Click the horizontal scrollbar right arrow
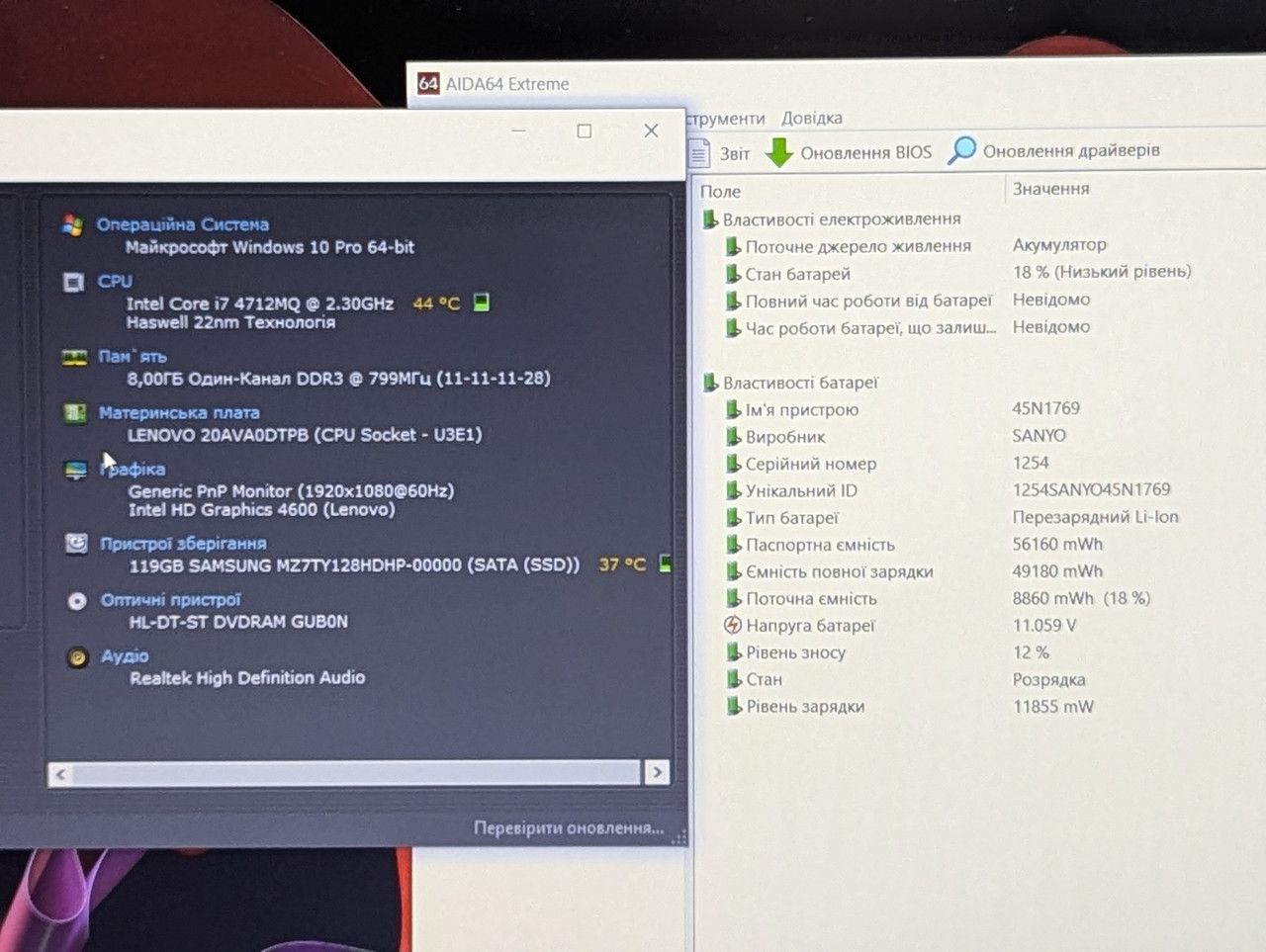1266x952 pixels. (658, 773)
